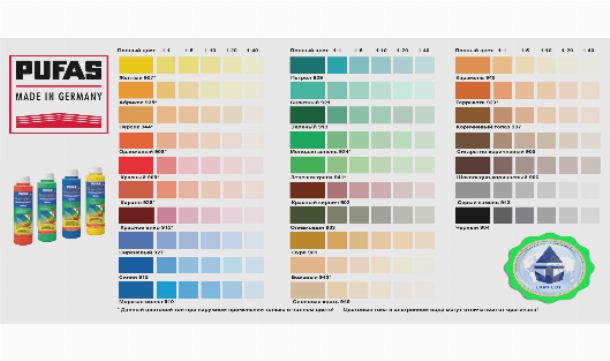Click the footnote text below the charts
The width and height of the screenshot is (610, 361).
point(328,310)
